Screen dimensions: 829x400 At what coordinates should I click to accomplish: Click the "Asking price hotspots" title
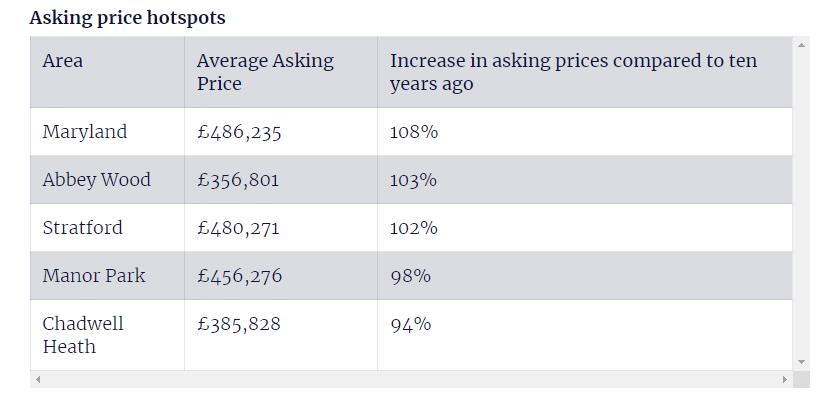pos(127,18)
